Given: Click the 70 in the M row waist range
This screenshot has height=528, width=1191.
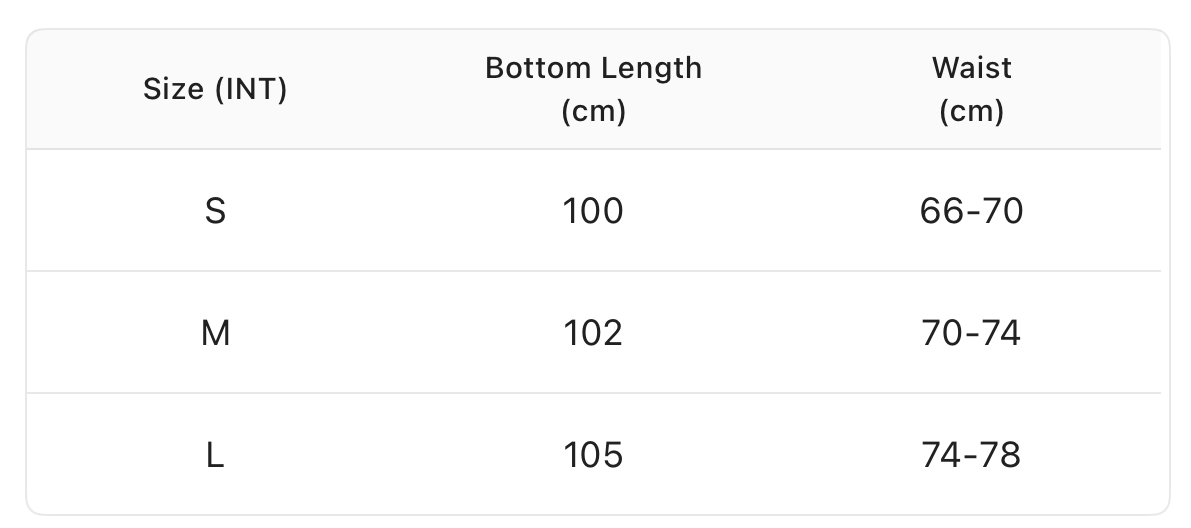Looking at the screenshot, I should (x=942, y=333).
